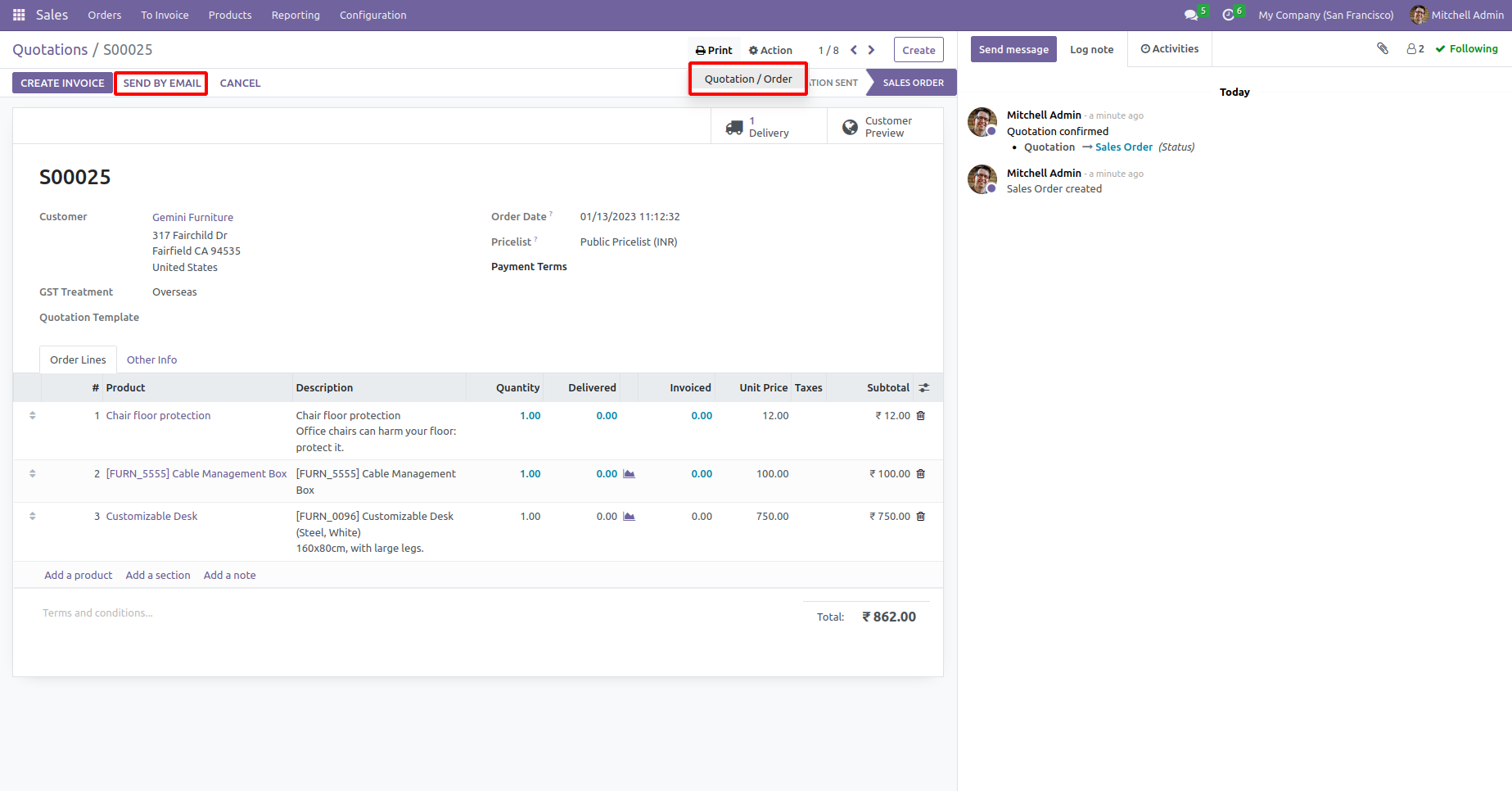This screenshot has height=791, width=1512.
Task: Open the Gemini Furniture customer link
Action: click(x=192, y=217)
